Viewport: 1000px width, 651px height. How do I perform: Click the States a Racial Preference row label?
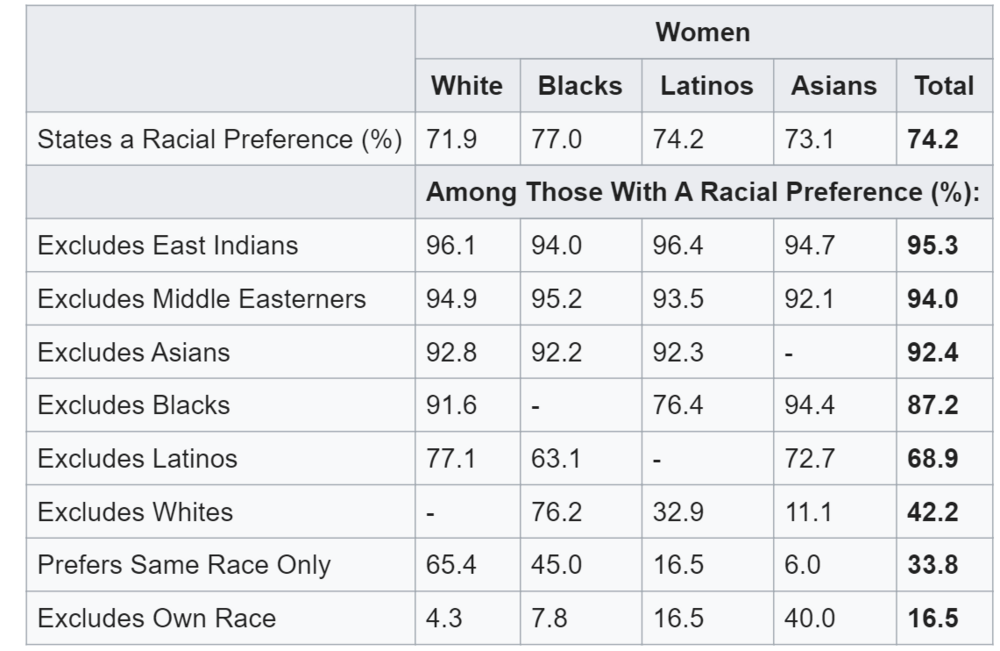(x=219, y=139)
